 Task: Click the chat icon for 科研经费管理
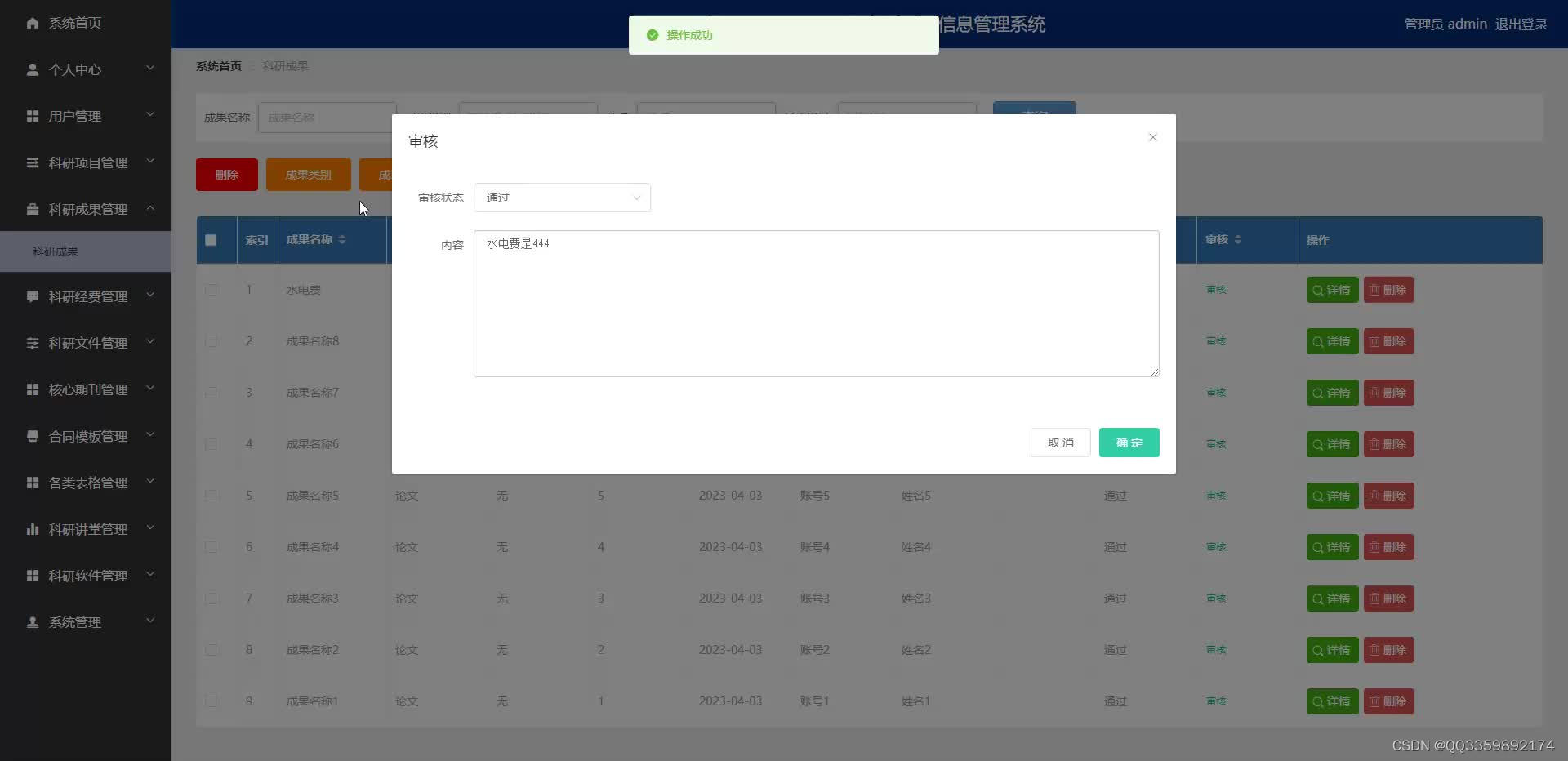coord(33,296)
